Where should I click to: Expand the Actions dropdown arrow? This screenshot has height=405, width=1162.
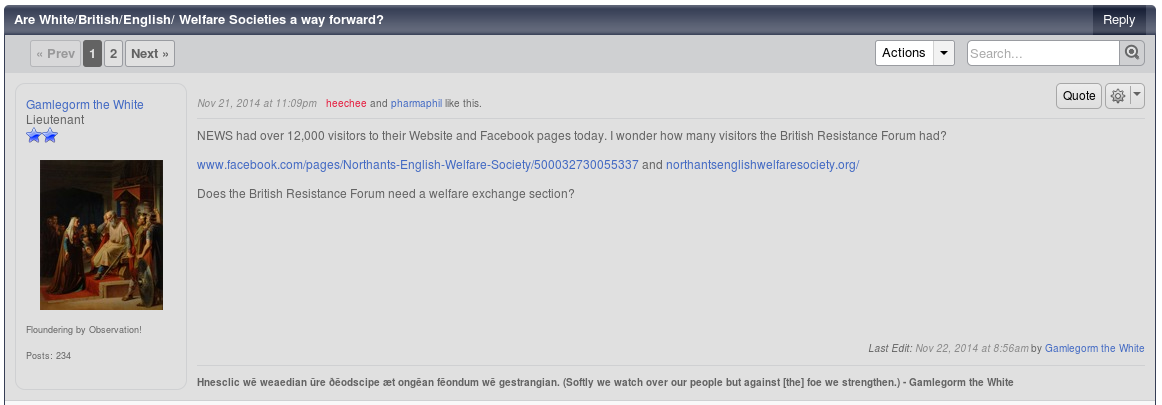pyautogui.click(x=943, y=53)
